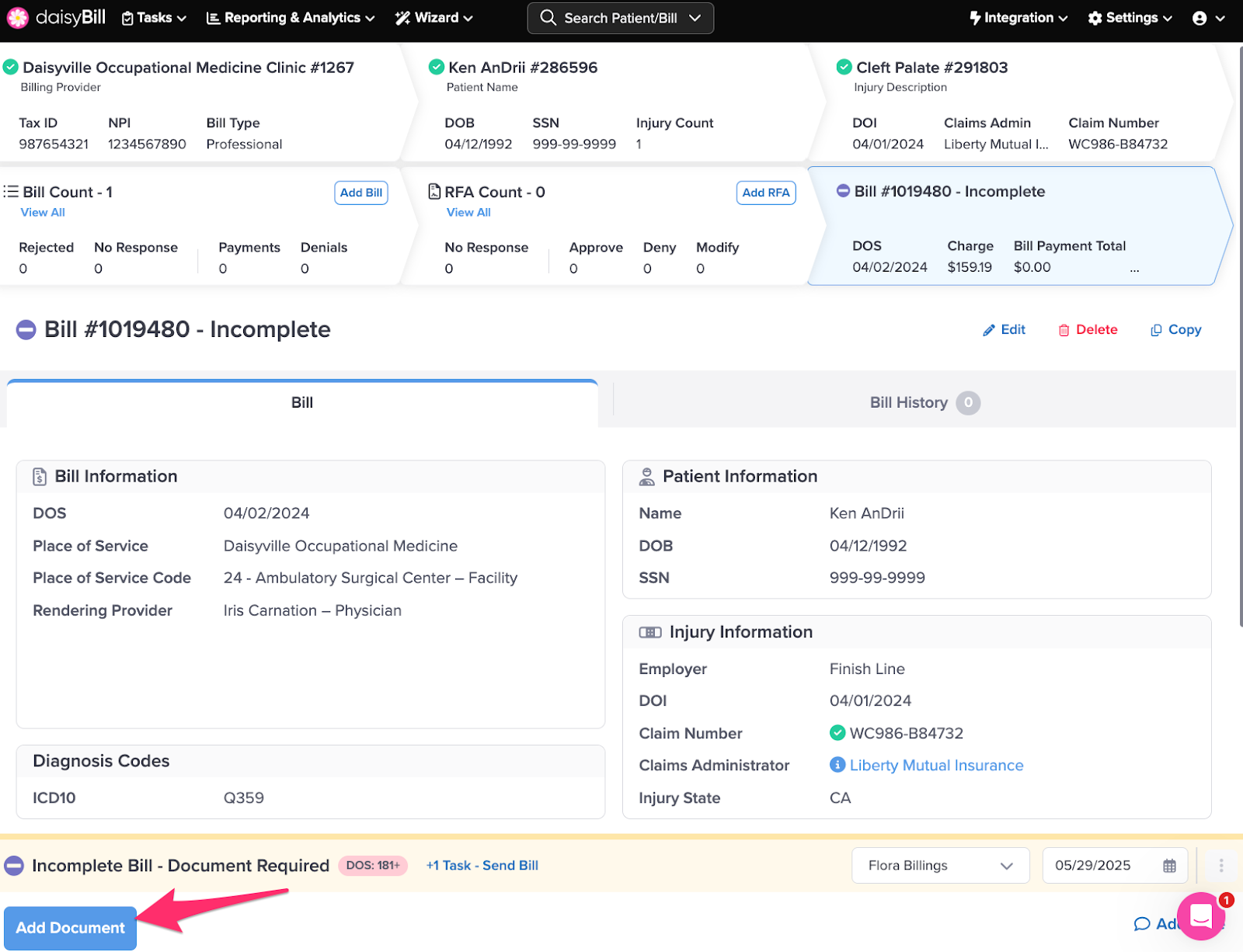The width and height of the screenshot is (1243, 952).
Task: Click the info icon next to Liberty Mutual Insurance
Action: click(x=837, y=765)
